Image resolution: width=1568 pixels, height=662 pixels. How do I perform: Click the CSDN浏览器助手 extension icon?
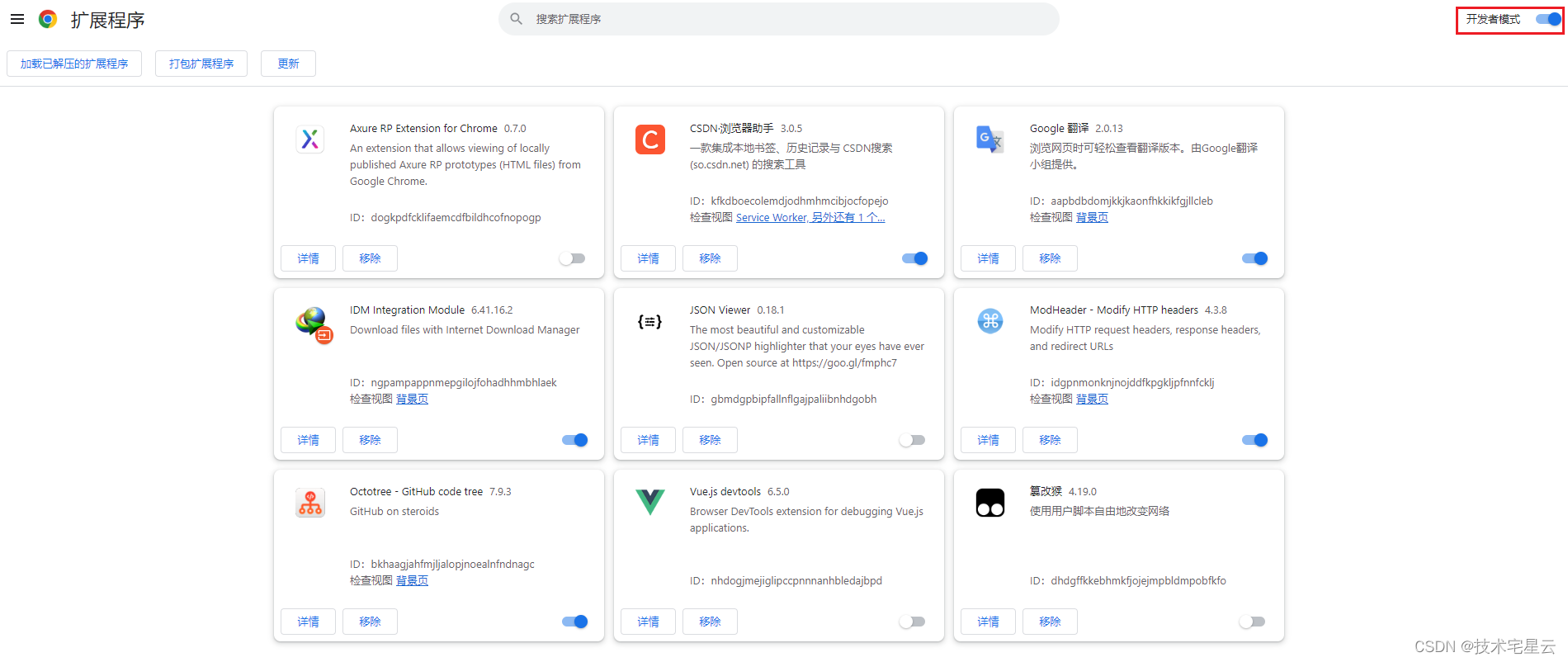point(650,139)
